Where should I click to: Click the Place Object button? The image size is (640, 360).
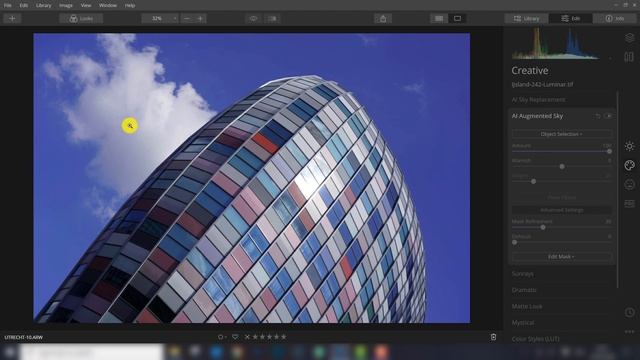[562, 198]
